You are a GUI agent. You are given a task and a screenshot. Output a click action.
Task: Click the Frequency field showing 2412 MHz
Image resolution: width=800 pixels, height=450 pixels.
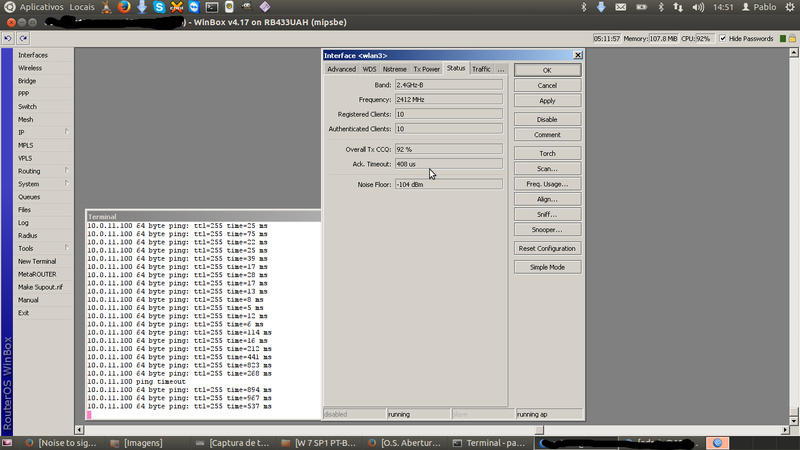click(x=447, y=100)
